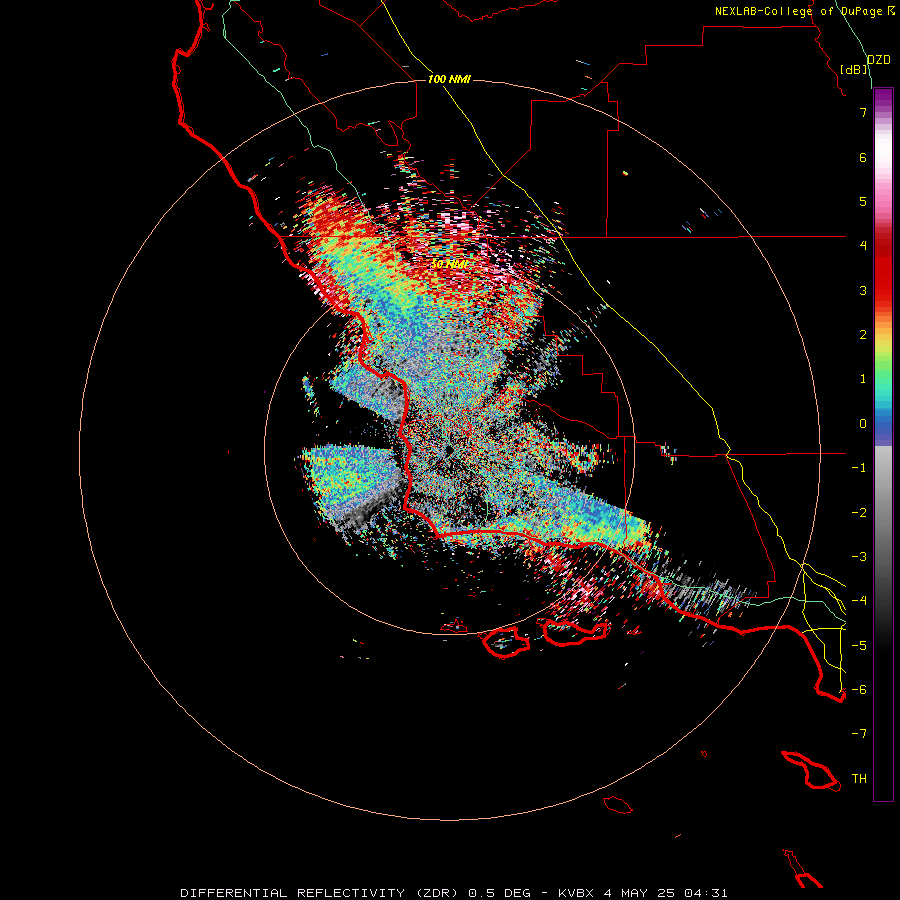Click the KVBX 4 MAY 25 04:31 timestamp
900x900 pixels.
click(x=641, y=893)
